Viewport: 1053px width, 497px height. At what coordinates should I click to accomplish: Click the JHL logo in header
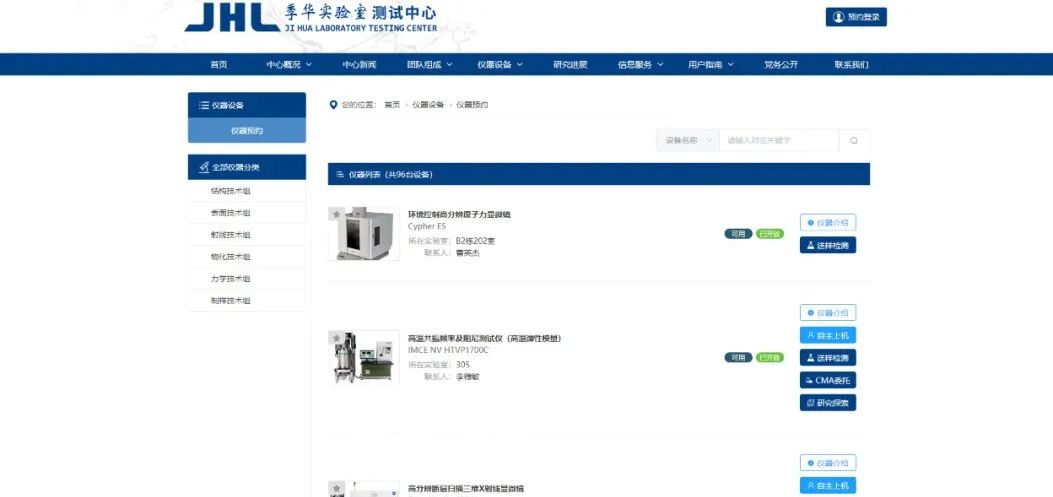point(224,17)
